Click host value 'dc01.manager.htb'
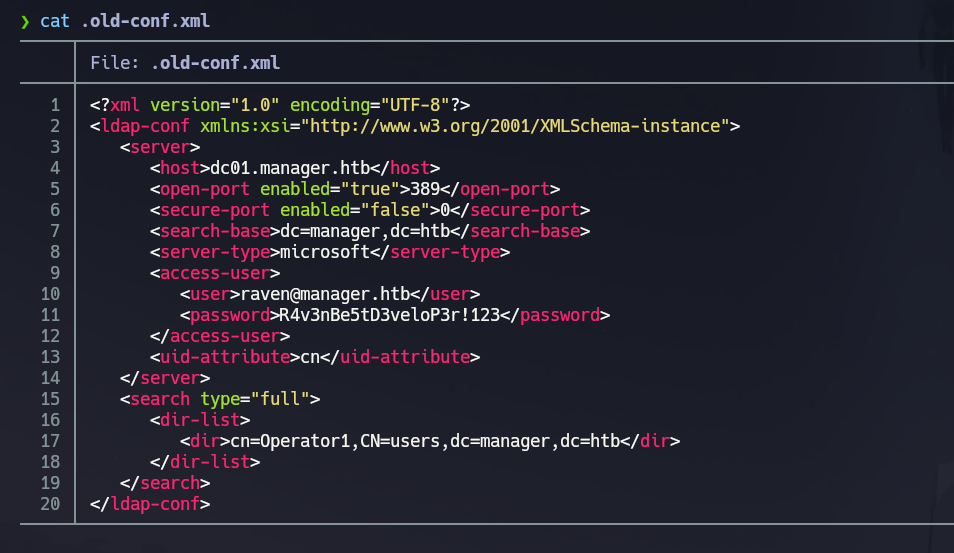 (290, 168)
